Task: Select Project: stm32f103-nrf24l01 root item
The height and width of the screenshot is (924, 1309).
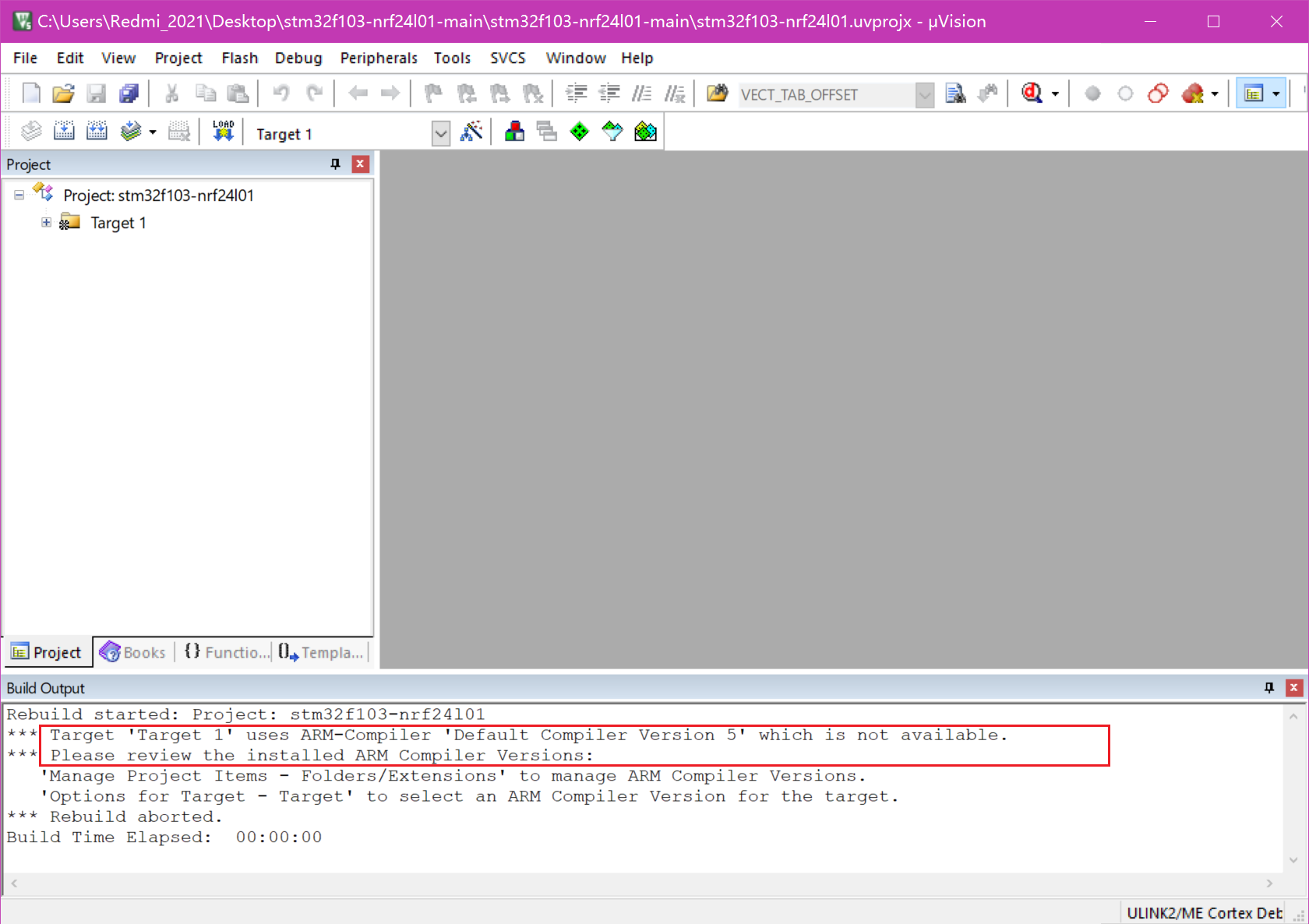Action: click(x=158, y=196)
